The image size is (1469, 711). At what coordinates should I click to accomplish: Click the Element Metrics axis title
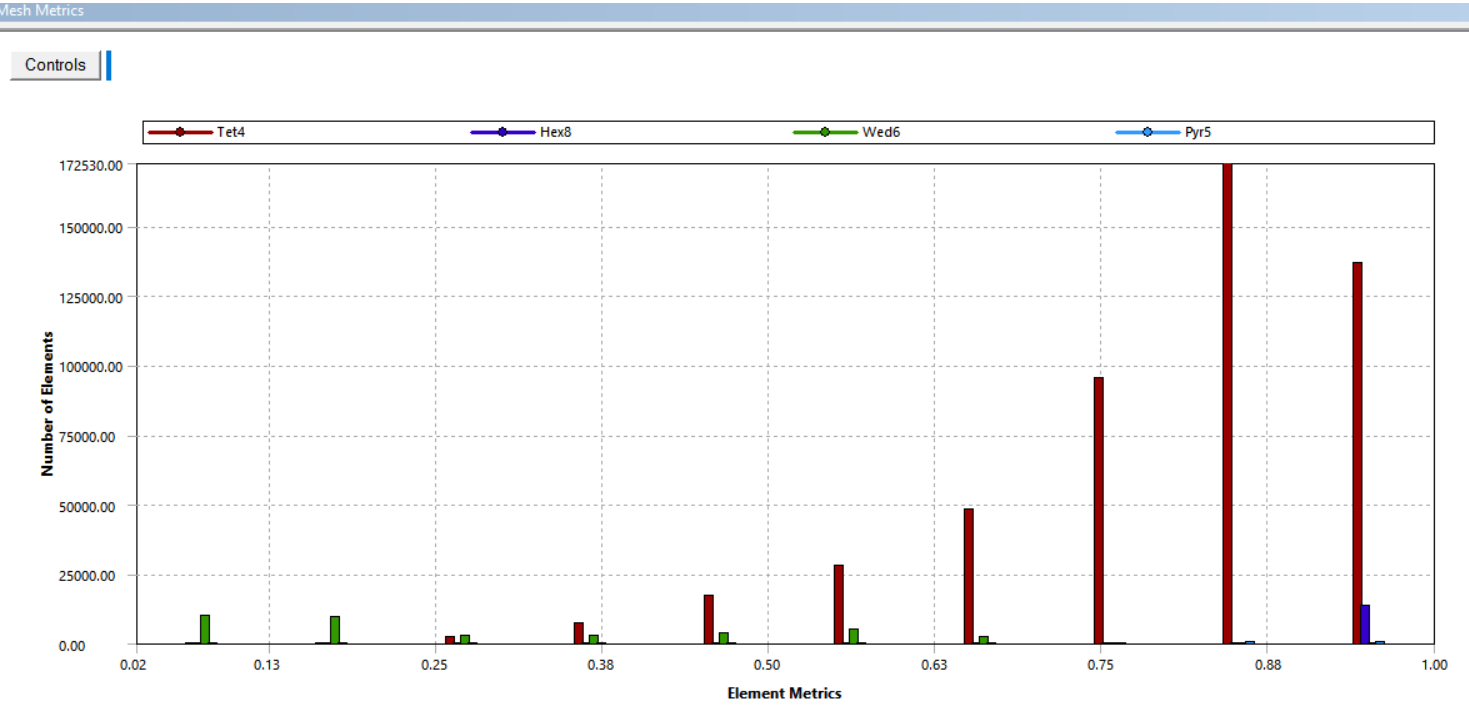click(784, 693)
